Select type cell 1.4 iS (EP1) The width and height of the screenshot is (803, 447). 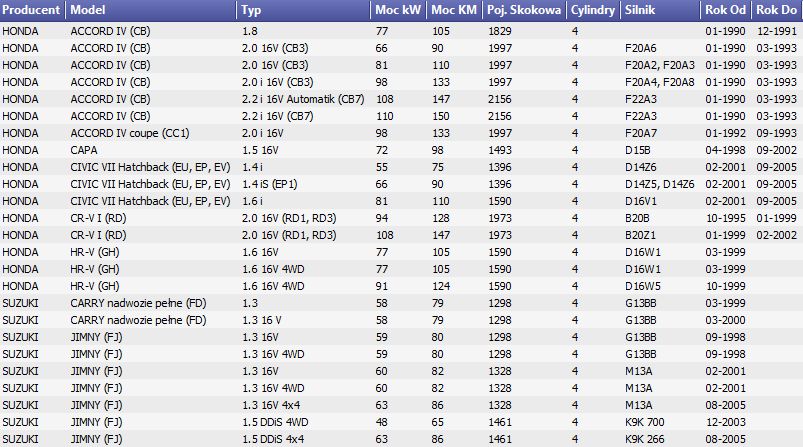point(269,184)
